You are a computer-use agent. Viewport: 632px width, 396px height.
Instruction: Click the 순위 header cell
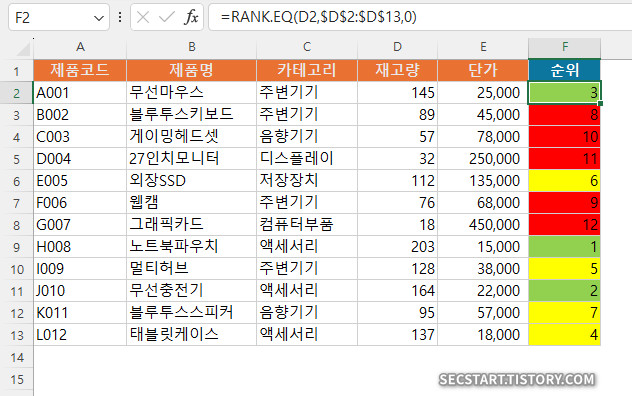point(565,71)
